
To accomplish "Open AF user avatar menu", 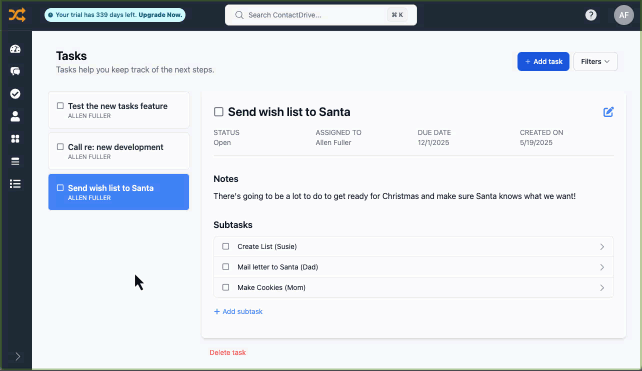I will pyautogui.click(x=624, y=15).
